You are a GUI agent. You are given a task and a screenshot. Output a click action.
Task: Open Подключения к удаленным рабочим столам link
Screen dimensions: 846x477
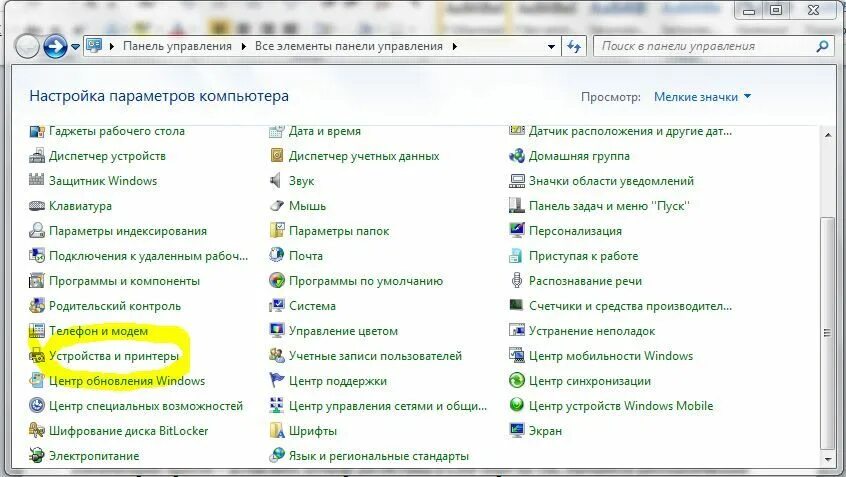pos(148,256)
